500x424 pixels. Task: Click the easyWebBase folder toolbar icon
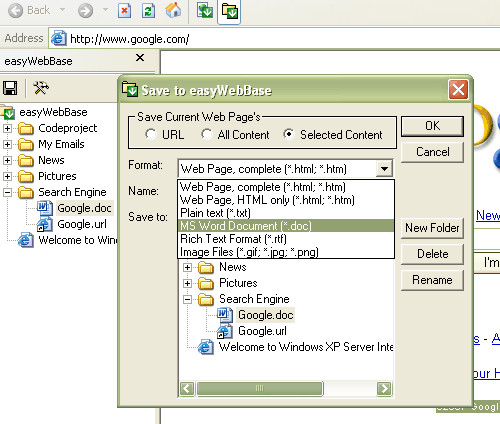pos(229,12)
